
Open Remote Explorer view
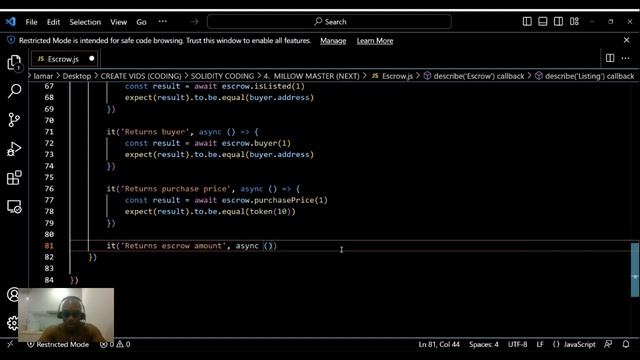tap(14, 207)
